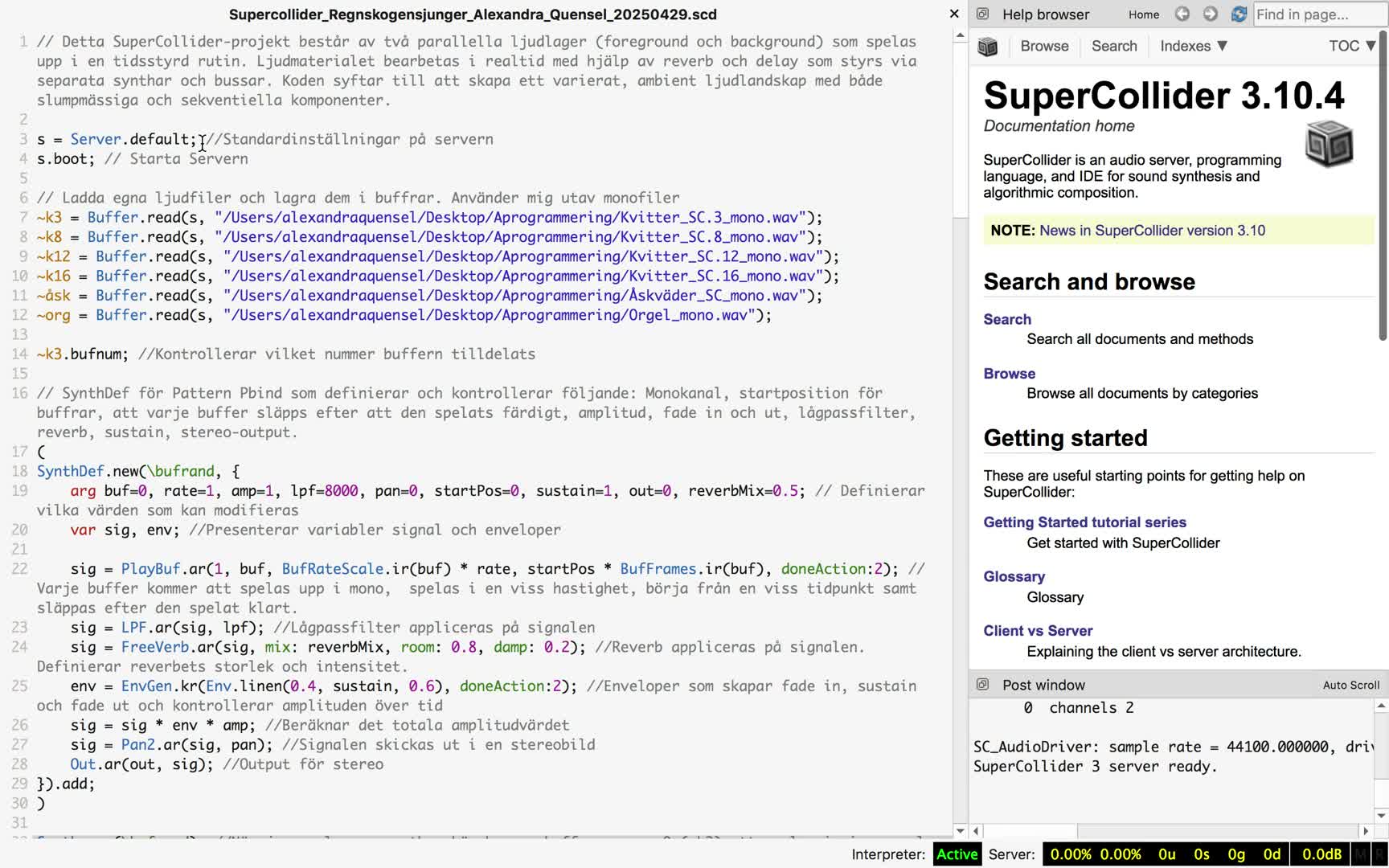The image size is (1389, 868).
Task: Open the Indexes dropdown menu
Action: click(1194, 46)
